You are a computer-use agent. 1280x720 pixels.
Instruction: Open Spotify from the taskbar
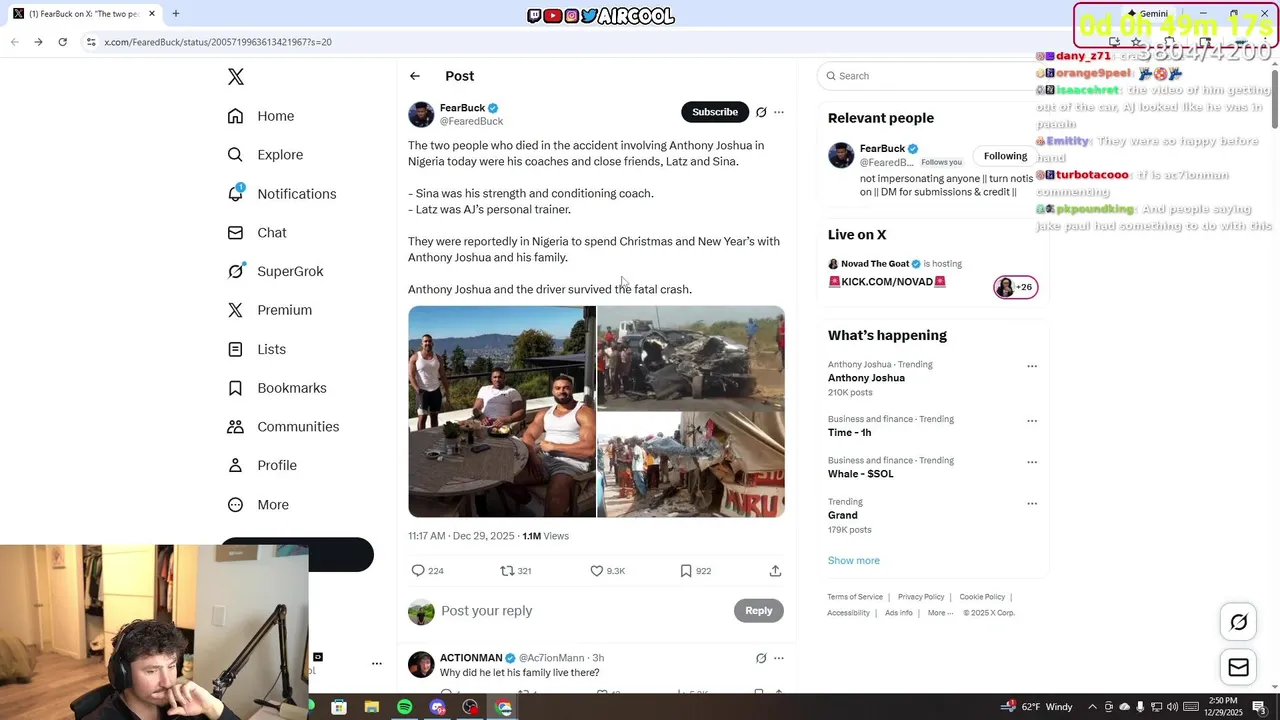pyautogui.click(x=404, y=707)
